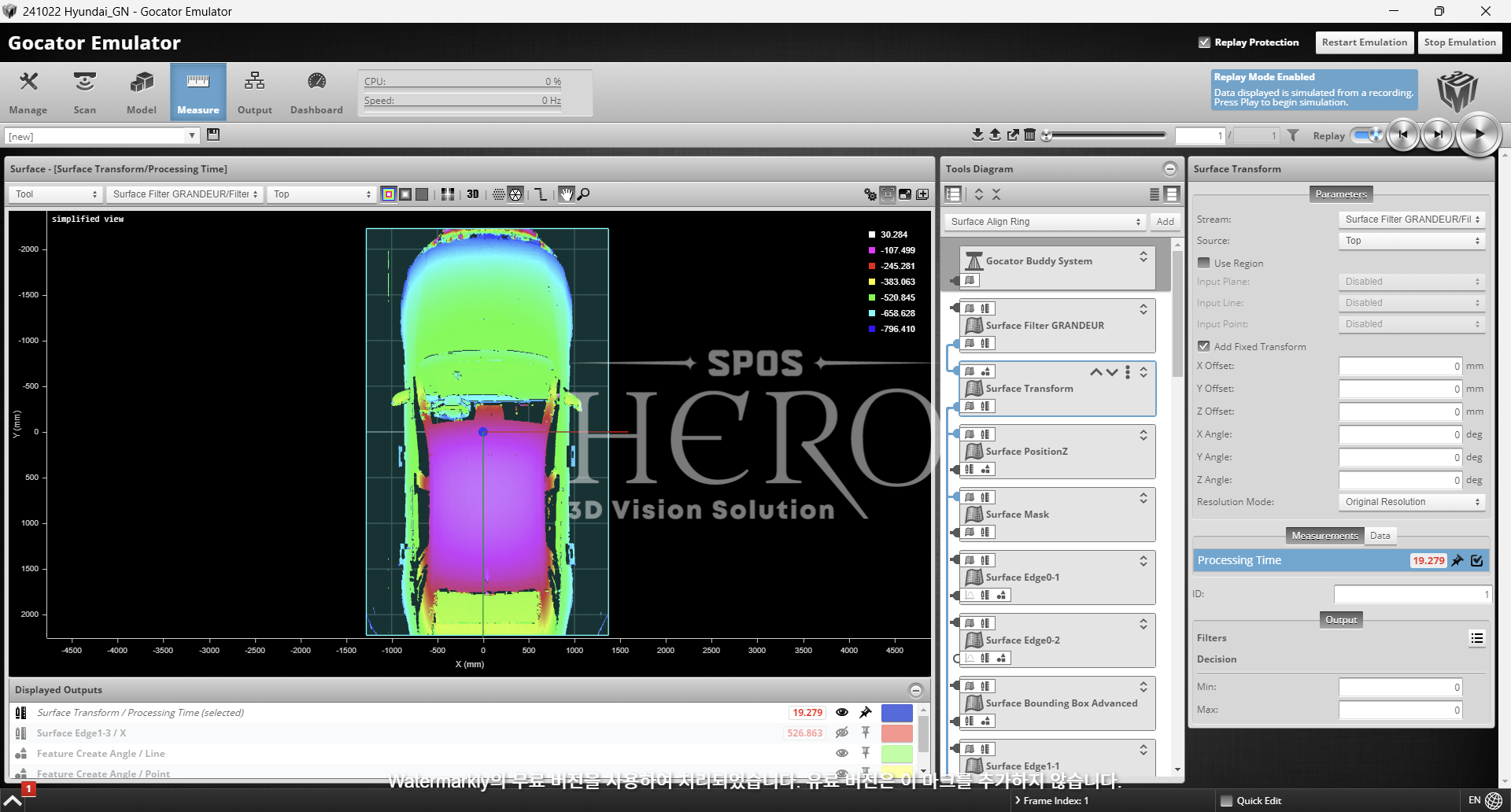Enable the Use Region checkbox
The width and height of the screenshot is (1511, 812).
pos(1204,263)
